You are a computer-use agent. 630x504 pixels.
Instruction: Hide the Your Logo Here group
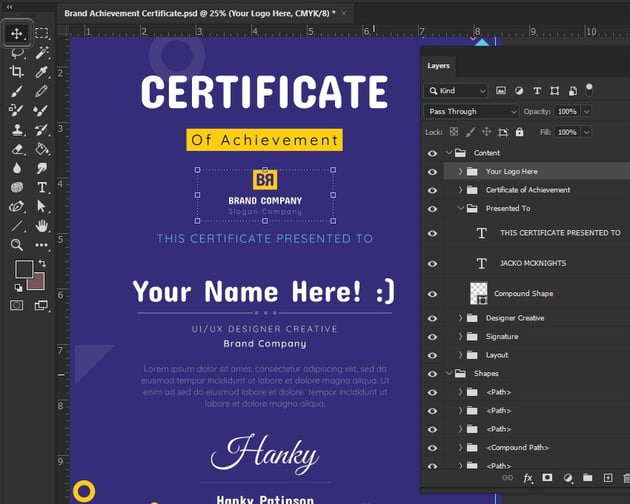click(432, 172)
